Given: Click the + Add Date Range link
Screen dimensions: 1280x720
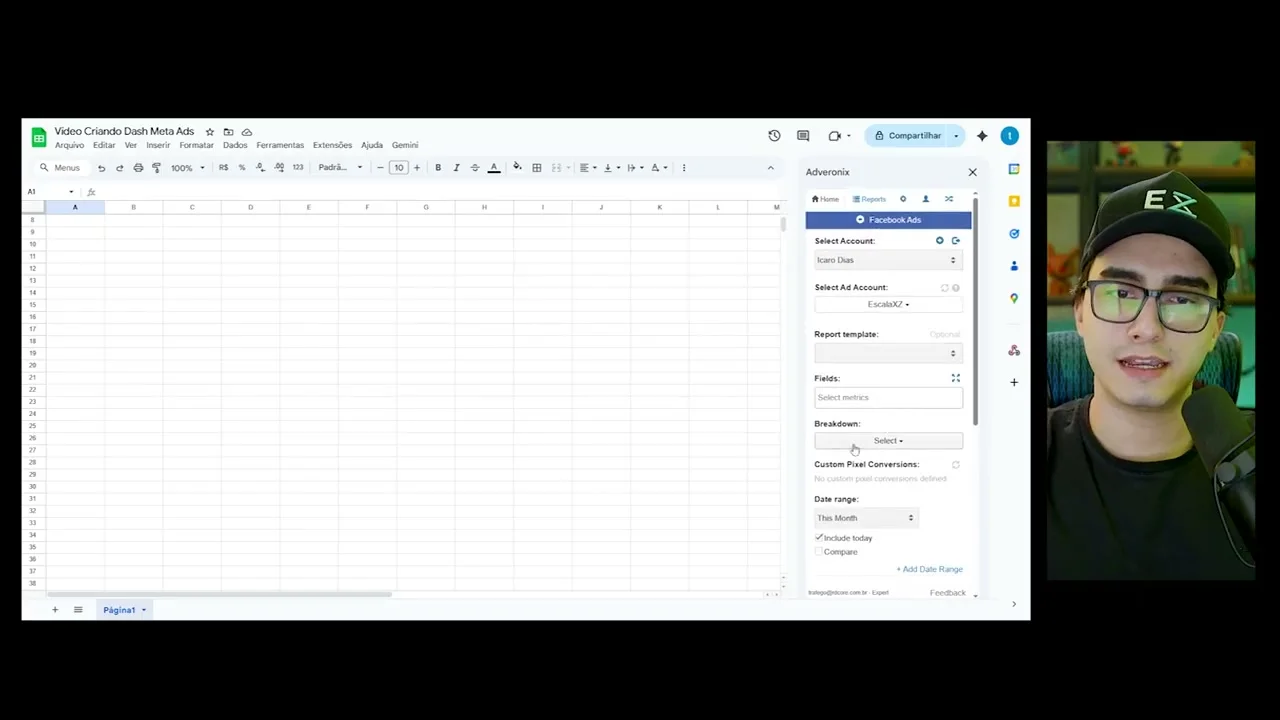Looking at the screenshot, I should click(929, 569).
